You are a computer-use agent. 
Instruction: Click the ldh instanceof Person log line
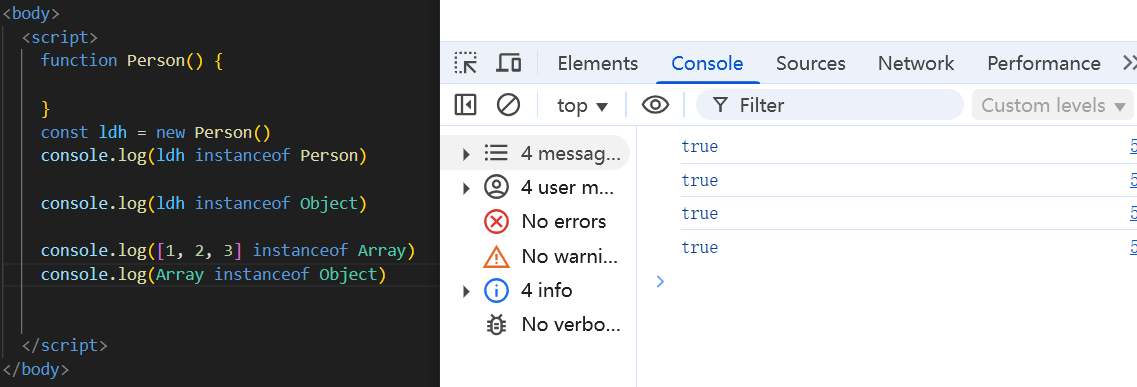click(x=204, y=155)
